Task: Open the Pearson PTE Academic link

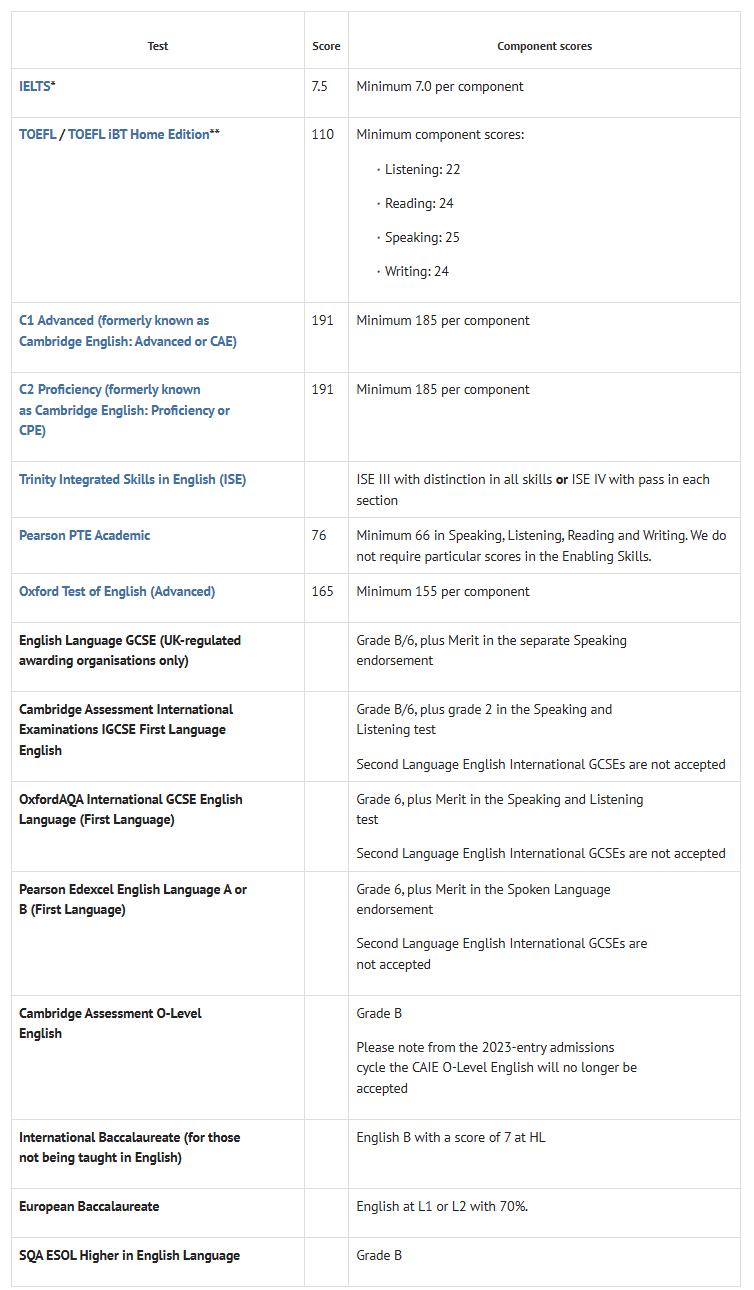Action: coord(84,536)
